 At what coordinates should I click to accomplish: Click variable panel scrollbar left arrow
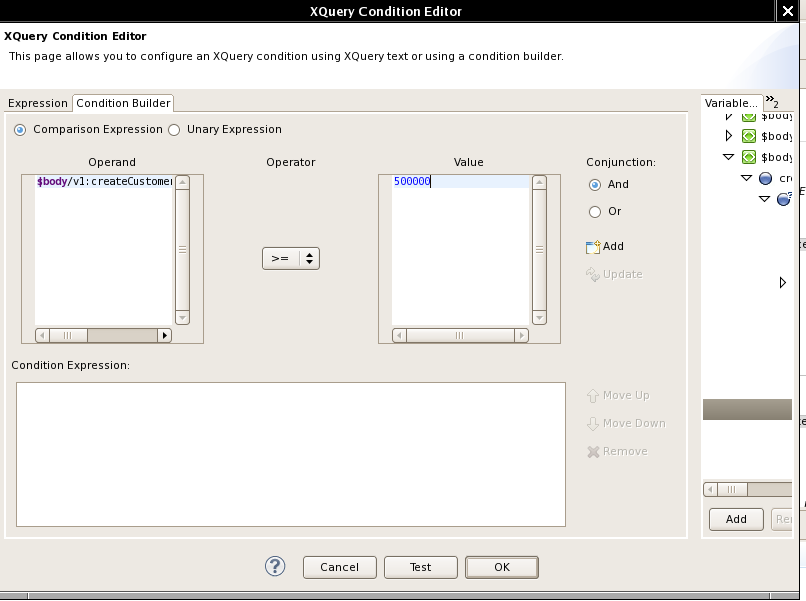click(710, 489)
